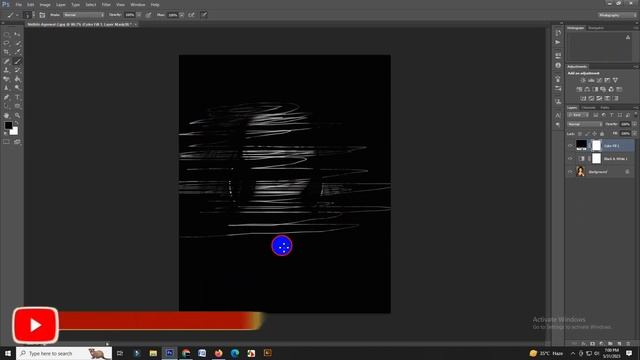Select the Path Selection tool

[7, 106]
